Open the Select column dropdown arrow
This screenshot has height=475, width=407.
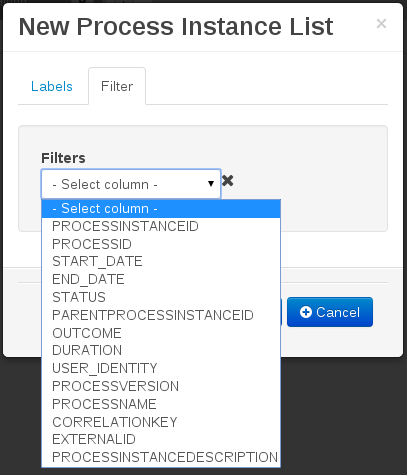pos(211,184)
